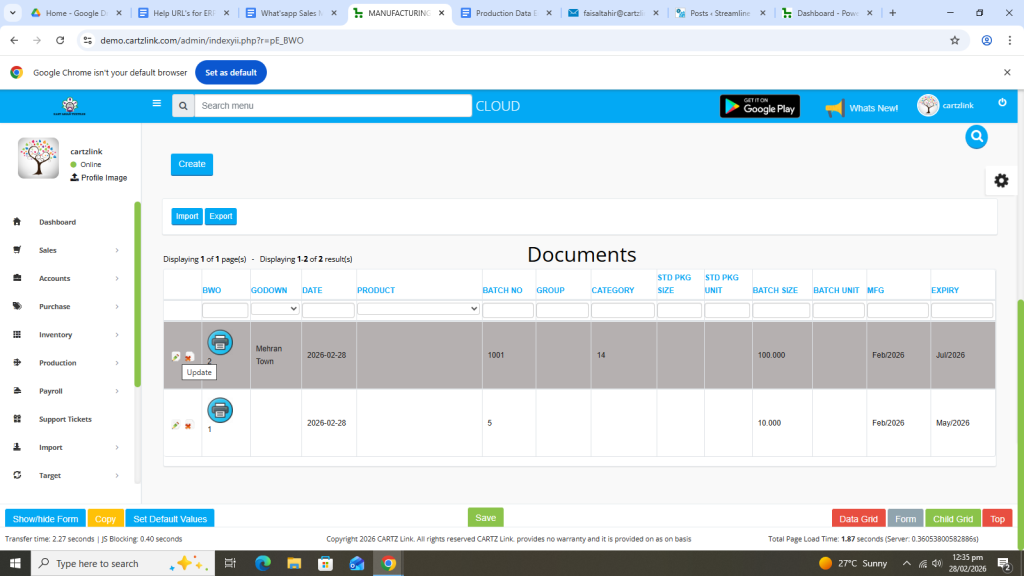Click the update pencil icon for BWO 1

pyautogui.click(x=176, y=425)
